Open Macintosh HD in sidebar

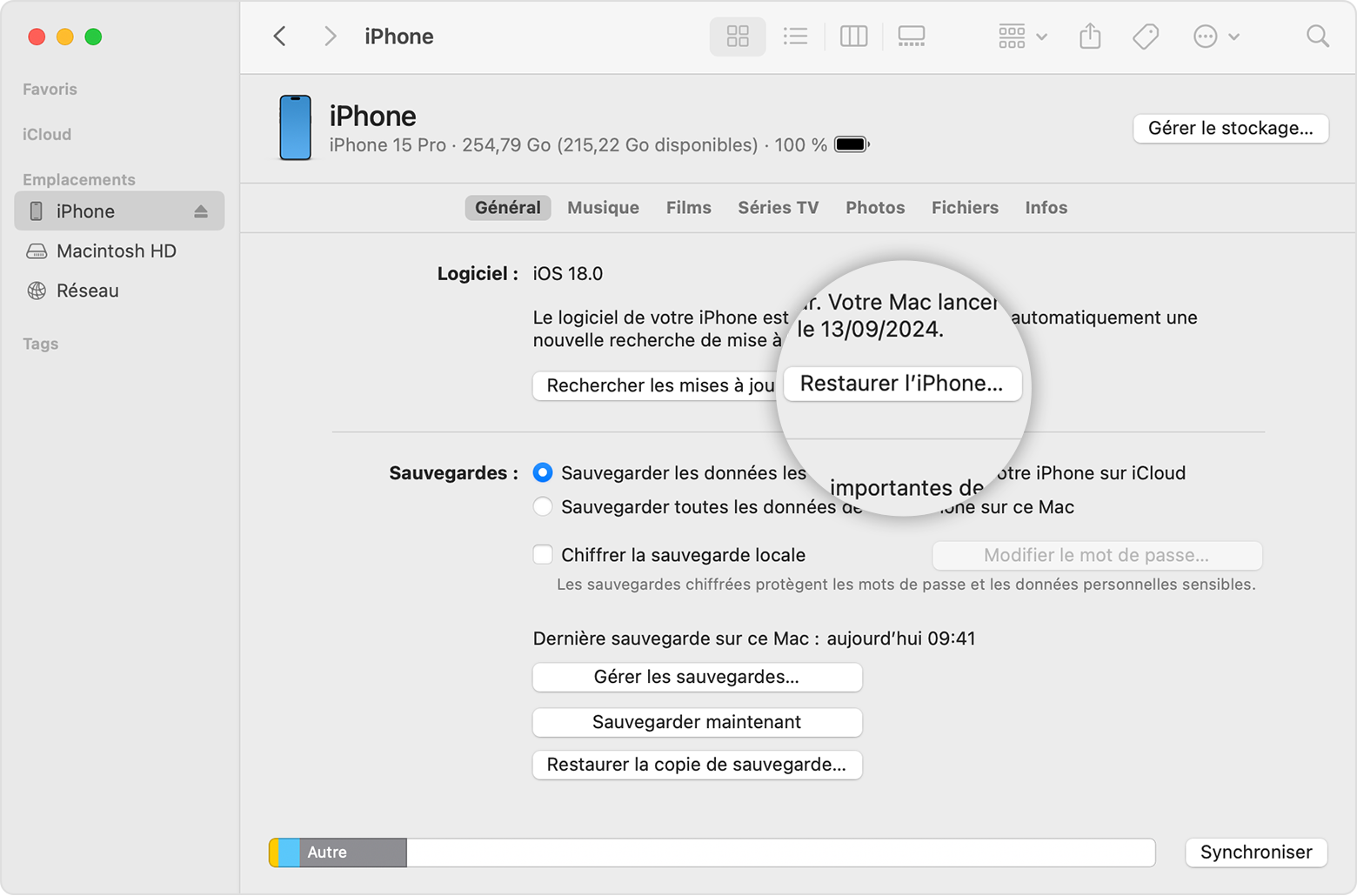click(117, 251)
